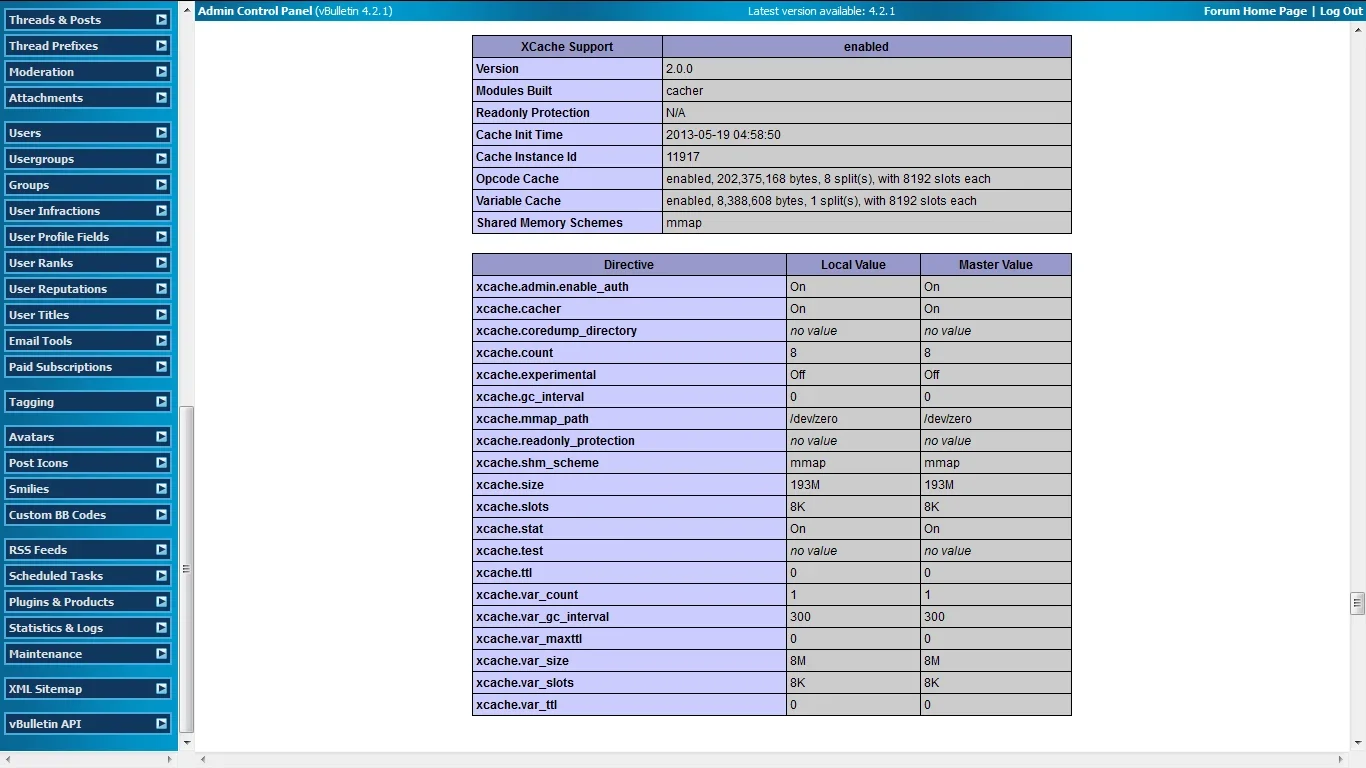Open Statistics & Logs menu label
The image size is (1366, 768).
tap(56, 628)
